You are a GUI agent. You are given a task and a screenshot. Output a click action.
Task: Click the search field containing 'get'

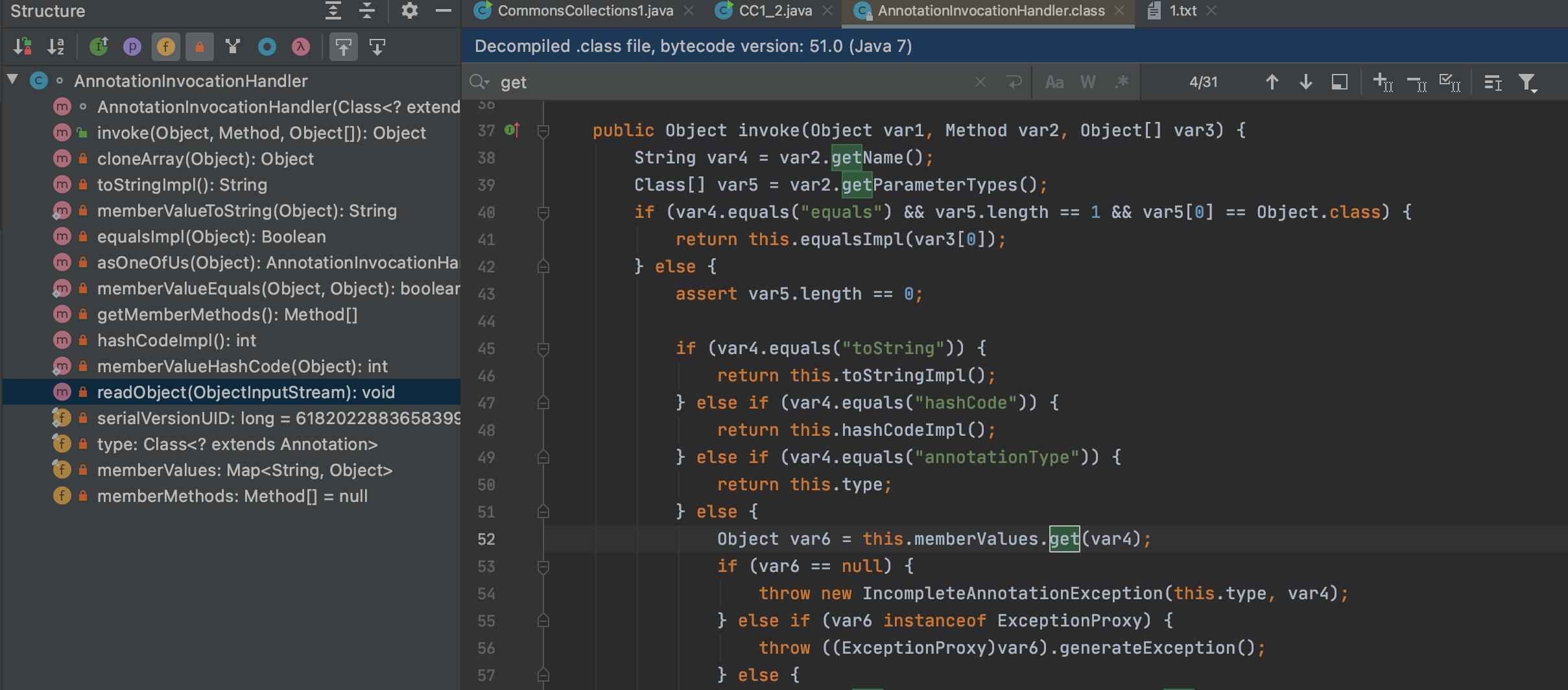click(733, 82)
